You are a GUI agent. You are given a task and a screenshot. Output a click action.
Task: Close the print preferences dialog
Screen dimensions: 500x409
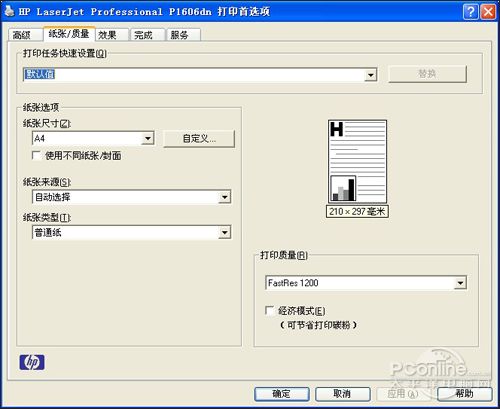tap(488, 12)
